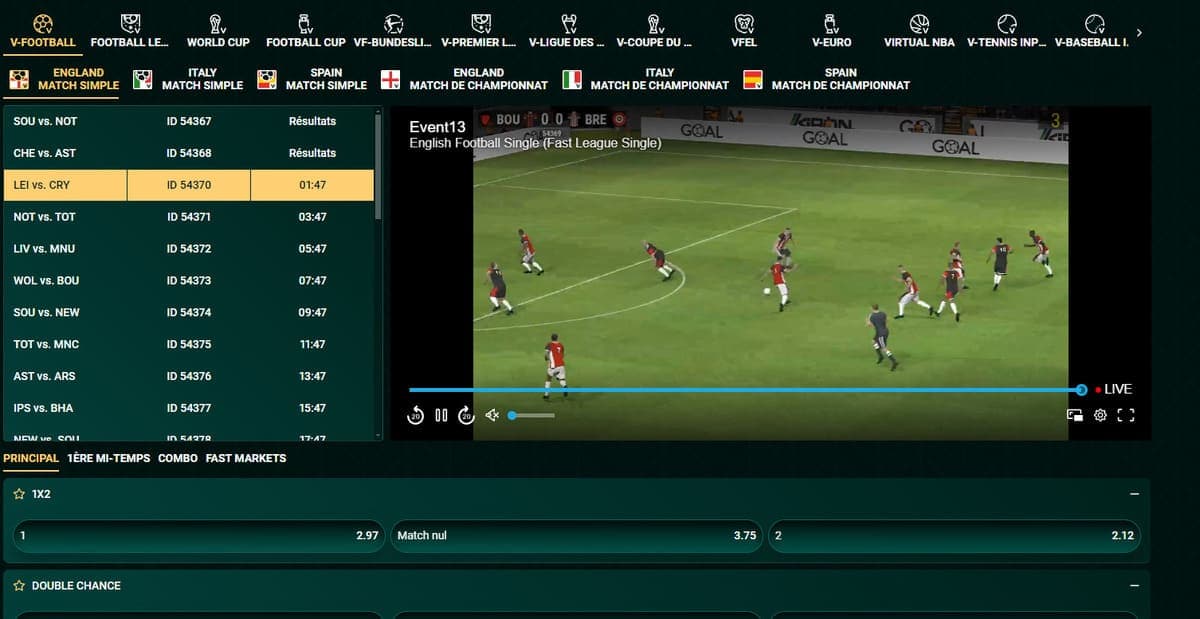This screenshot has width=1200, height=619.
Task: Enable picture-in-picture mode for the video
Action: pos(1075,415)
